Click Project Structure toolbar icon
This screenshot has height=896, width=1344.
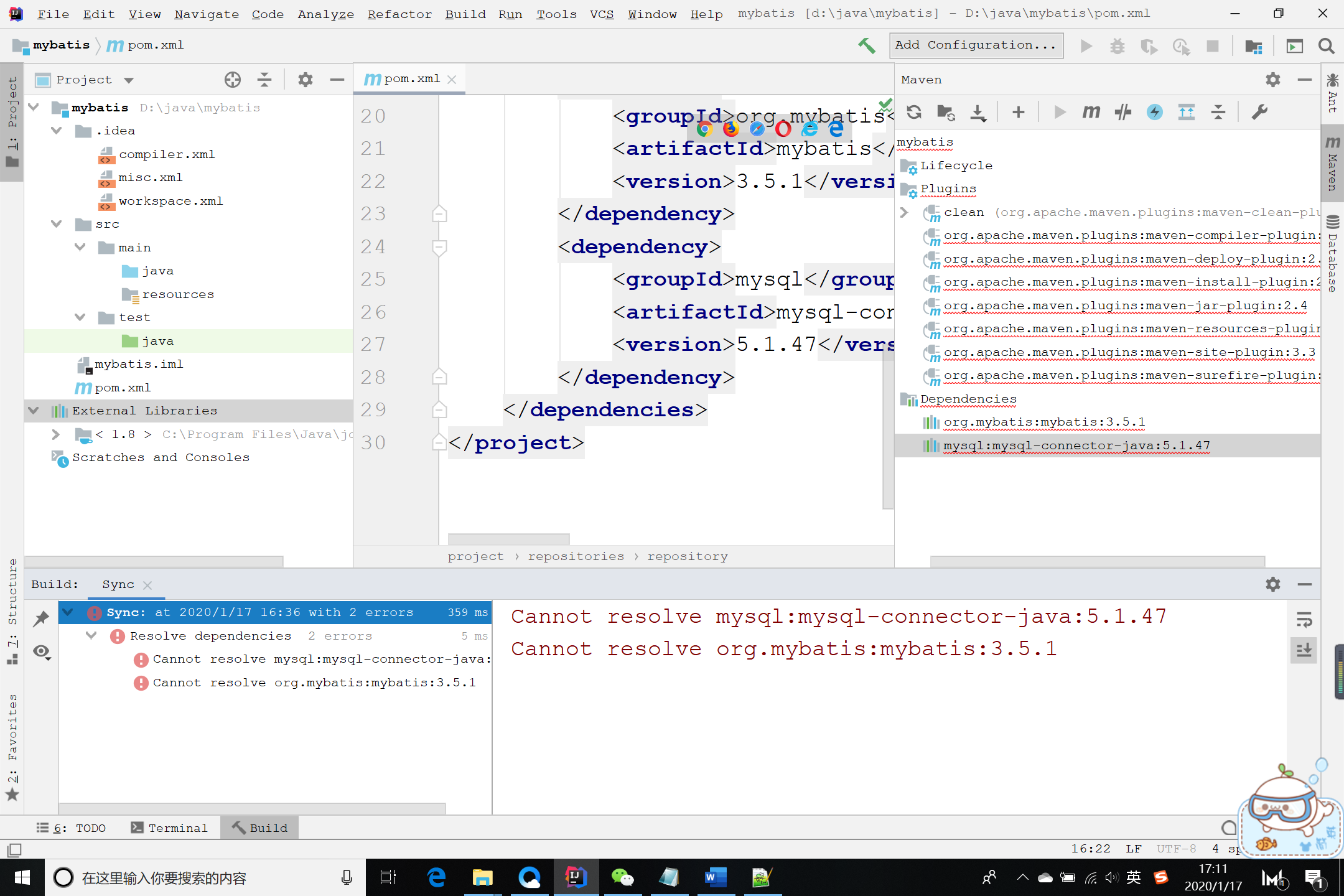coord(1254,46)
